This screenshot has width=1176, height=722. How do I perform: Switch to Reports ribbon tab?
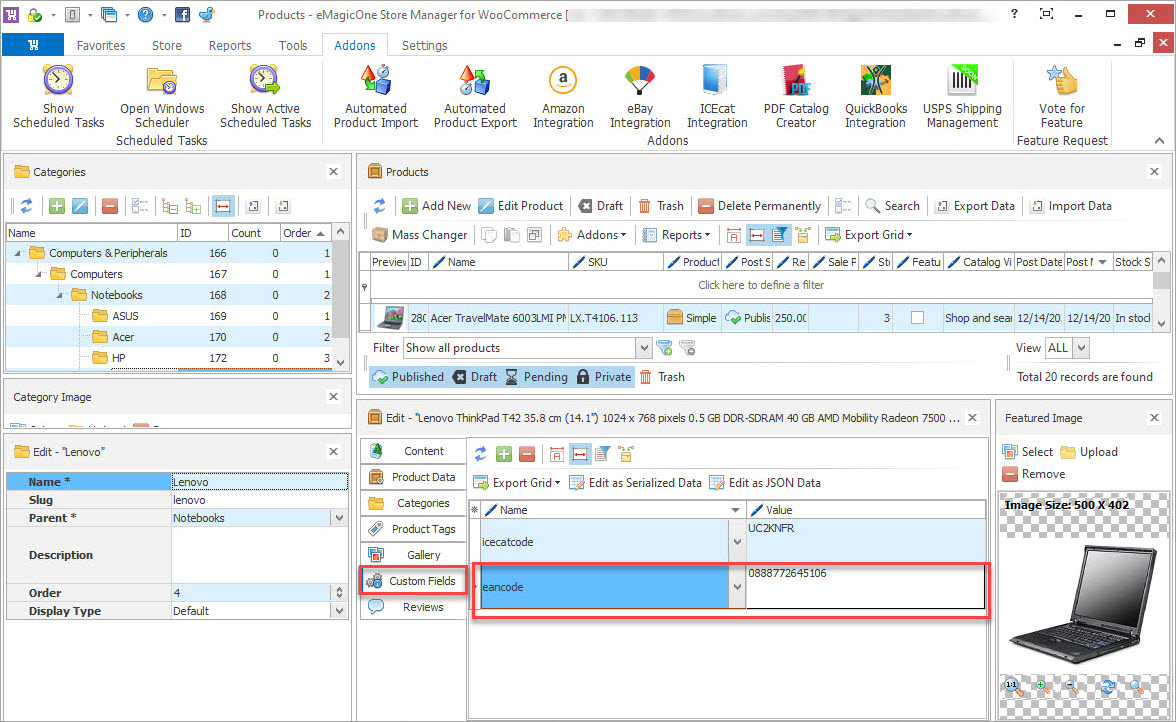pos(230,46)
